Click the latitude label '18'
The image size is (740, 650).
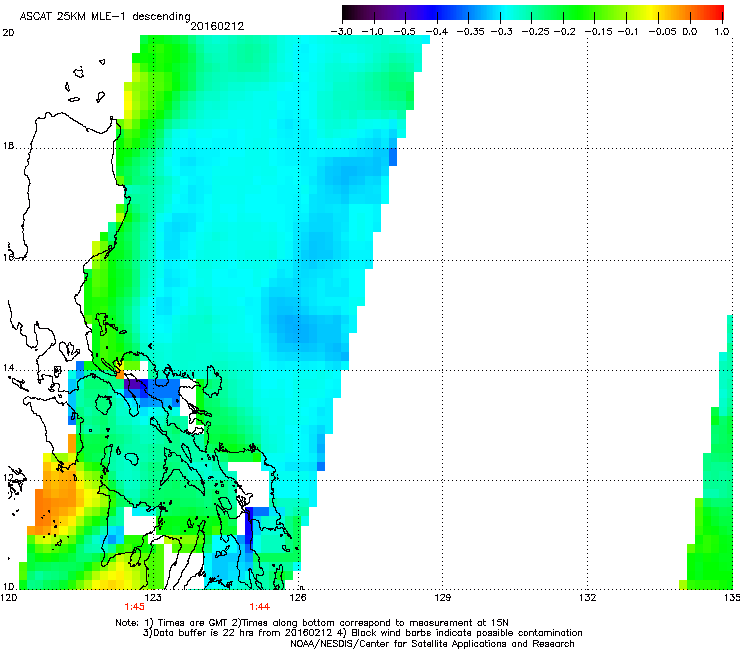pos(8,146)
